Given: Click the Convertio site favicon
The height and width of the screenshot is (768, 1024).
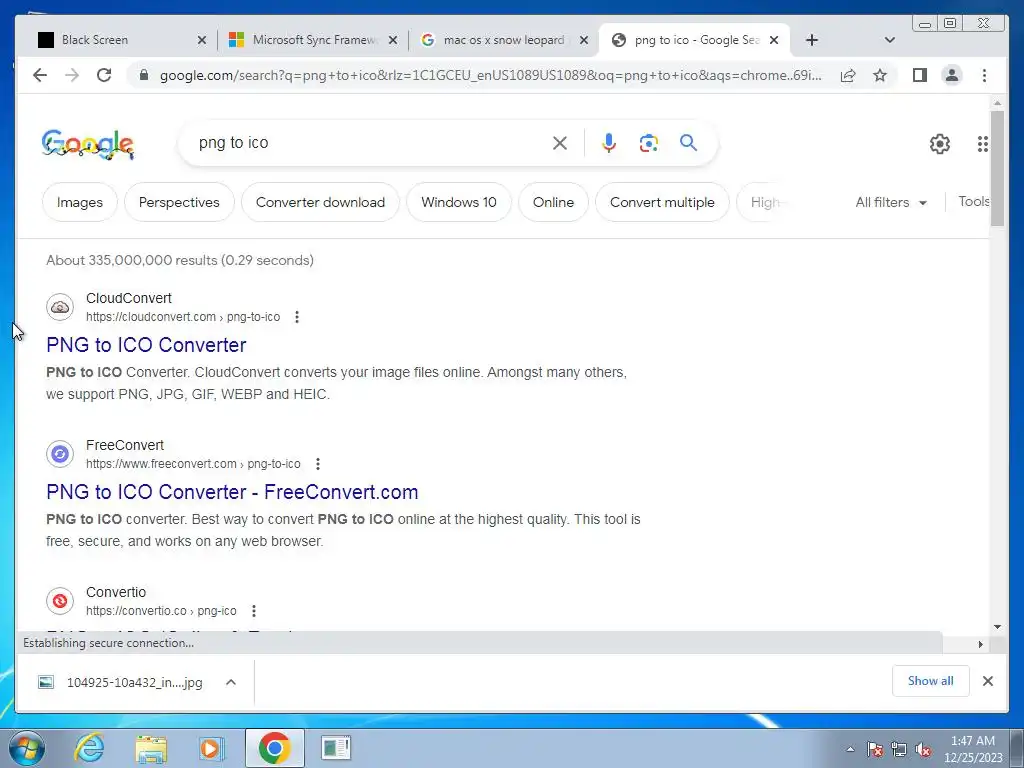Looking at the screenshot, I should pos(60,601).
